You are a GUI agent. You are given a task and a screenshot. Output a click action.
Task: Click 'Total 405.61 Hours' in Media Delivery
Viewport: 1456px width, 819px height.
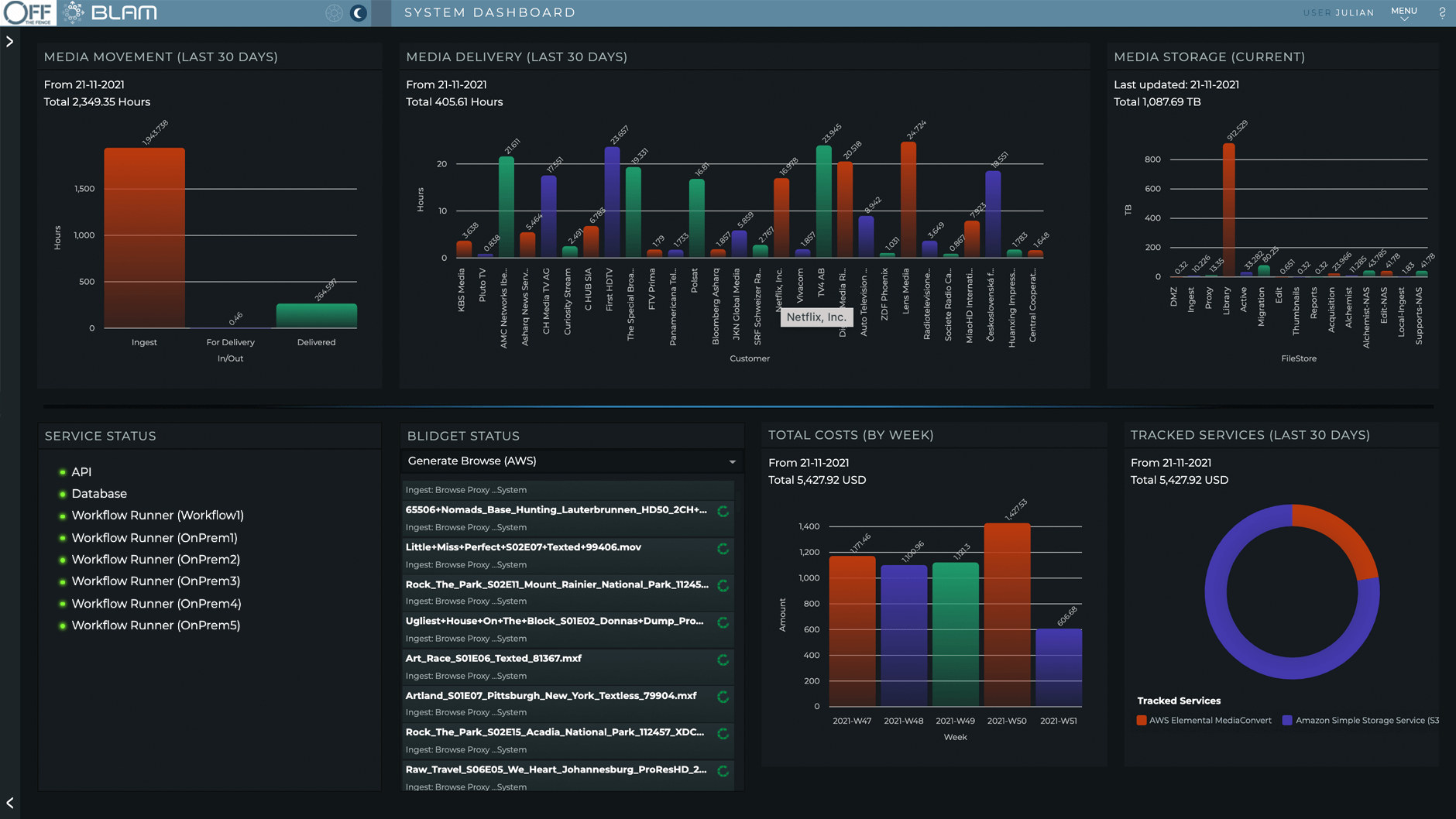(455, 102)
